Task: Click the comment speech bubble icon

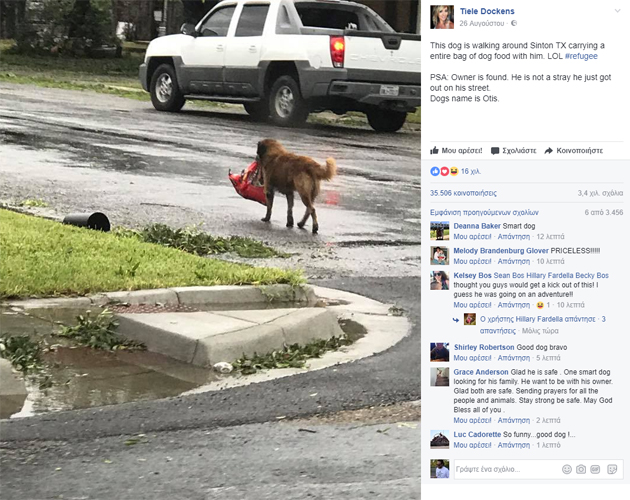Action: point(495,151)
